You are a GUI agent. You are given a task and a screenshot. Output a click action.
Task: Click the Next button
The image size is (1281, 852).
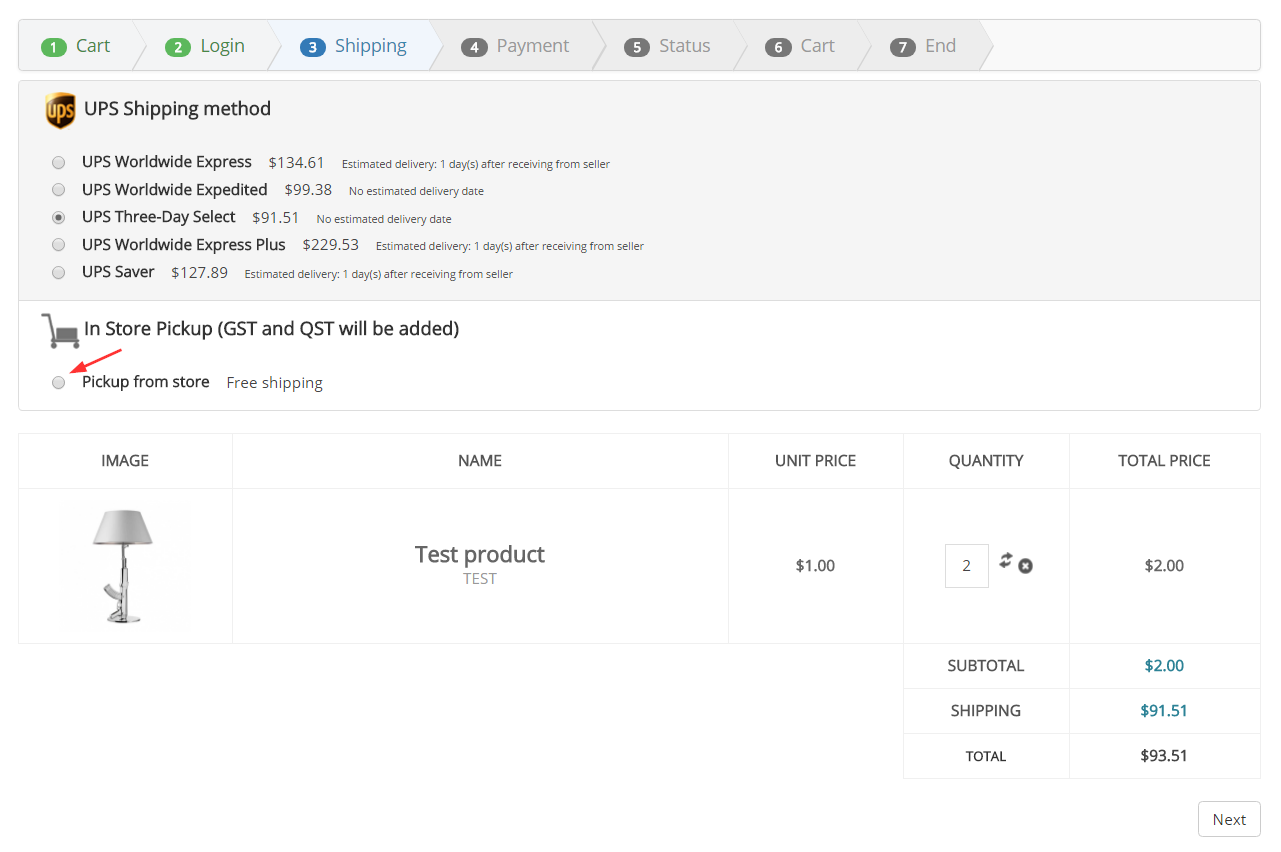pyautogui.click(x=1228, y=819)
